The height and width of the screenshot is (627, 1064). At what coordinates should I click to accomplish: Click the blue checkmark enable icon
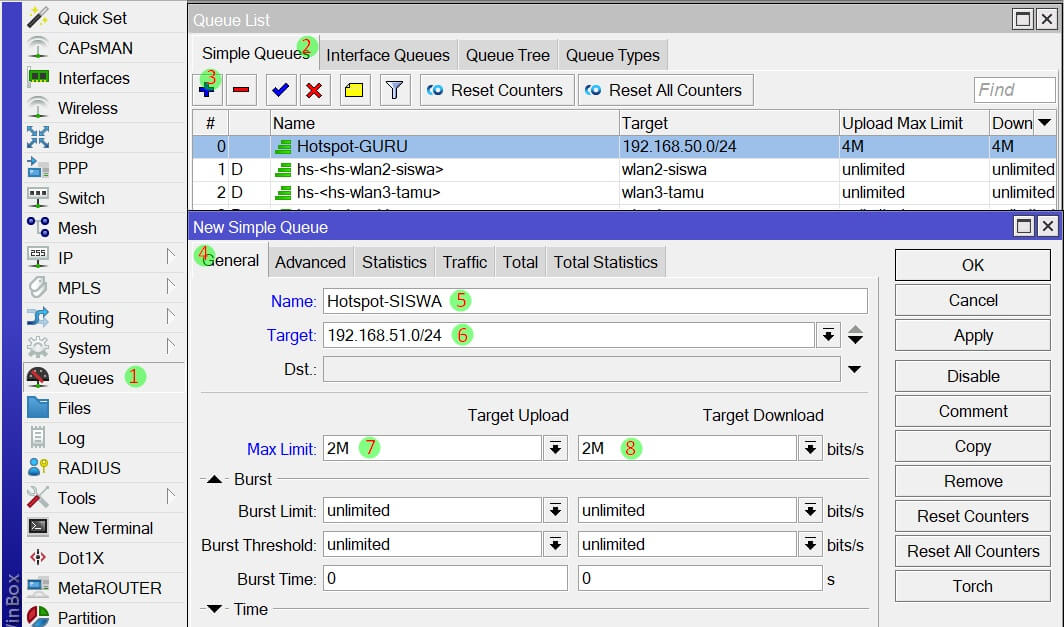click(x=280, y=90)
